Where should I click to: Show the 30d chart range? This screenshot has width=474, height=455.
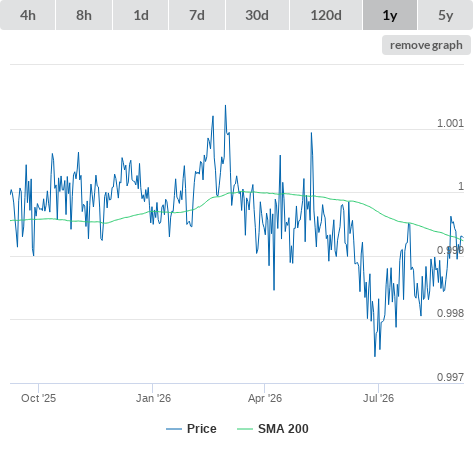257,15
